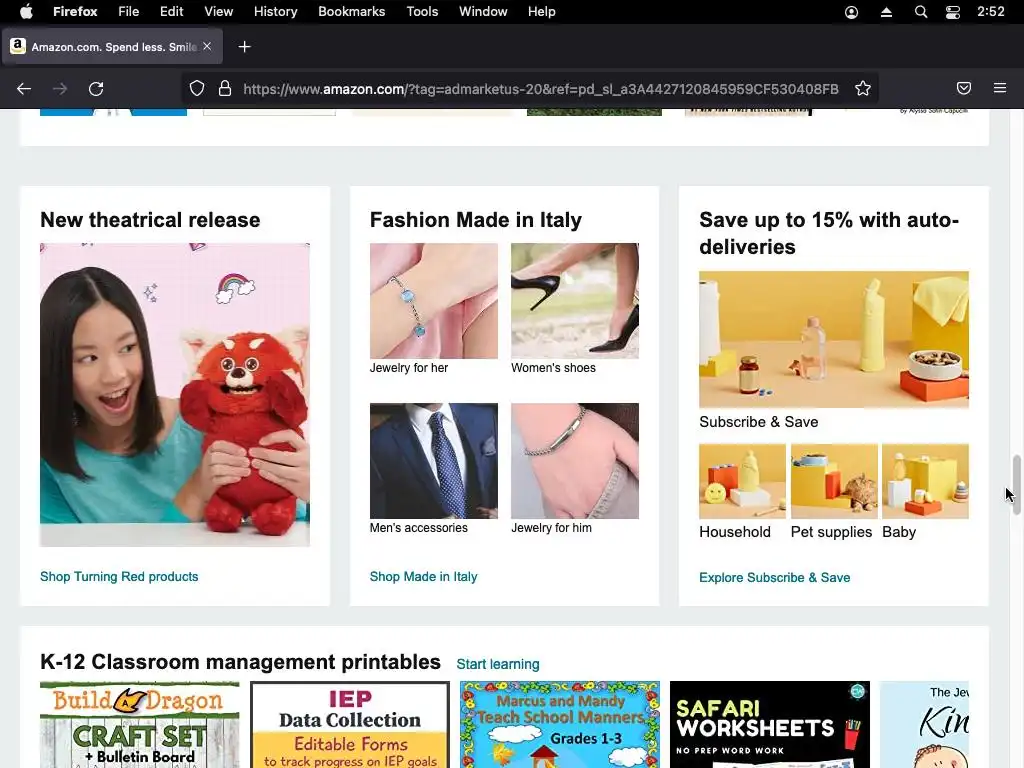The image size is (1024, 768).
Task: Open the Tools menu
Action: coord(423,12)
